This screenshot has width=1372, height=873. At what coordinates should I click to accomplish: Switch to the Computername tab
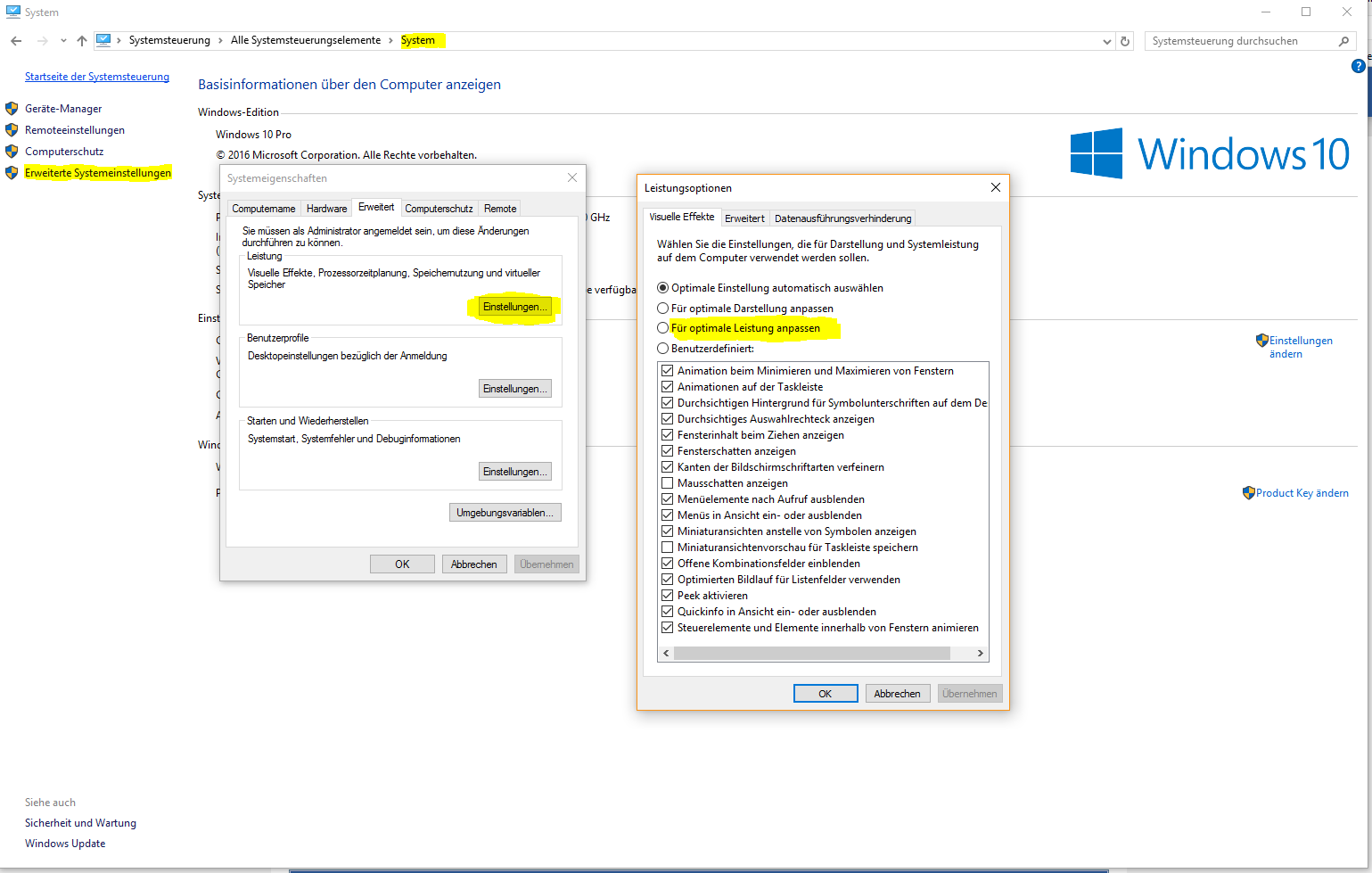tap(264, 209)
